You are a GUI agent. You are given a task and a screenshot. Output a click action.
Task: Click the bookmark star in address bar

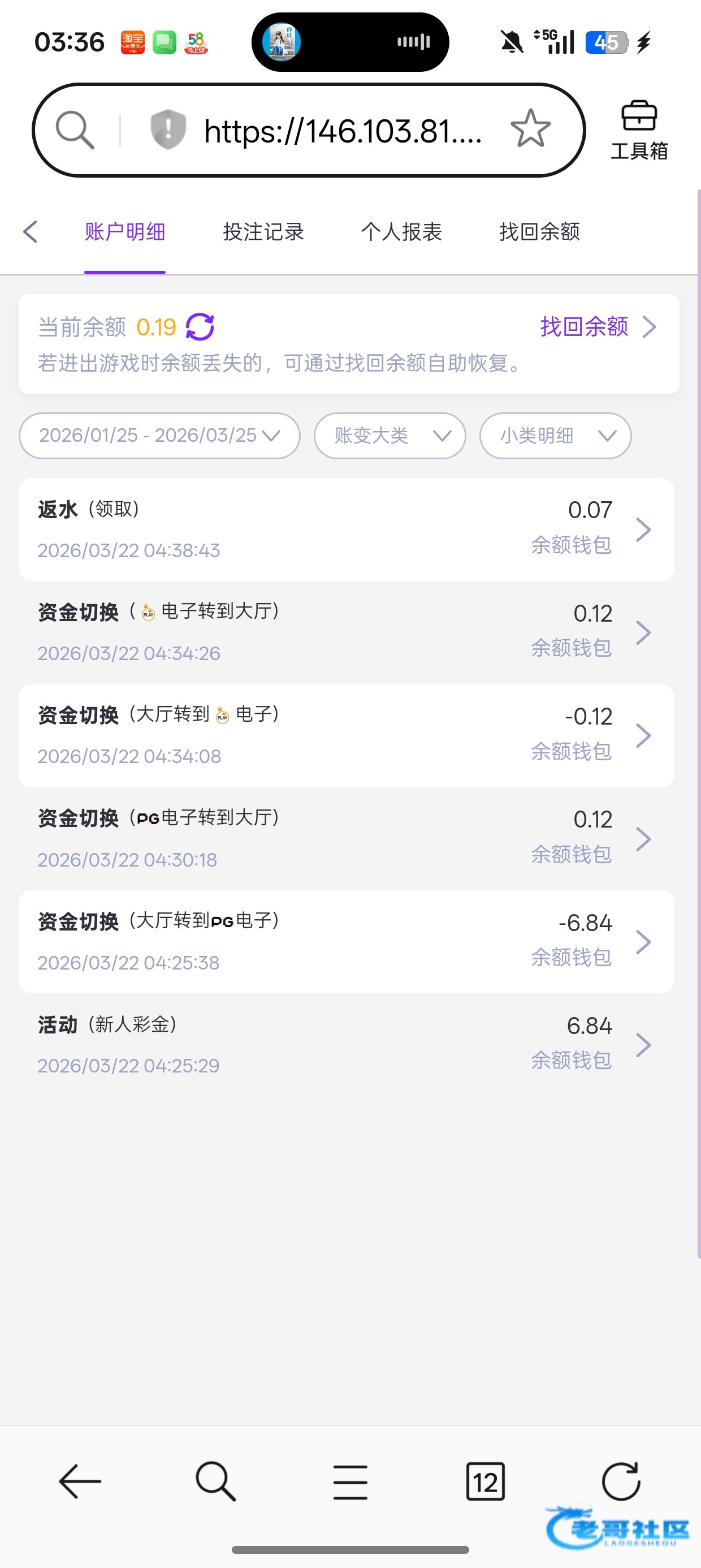point(530,129)
